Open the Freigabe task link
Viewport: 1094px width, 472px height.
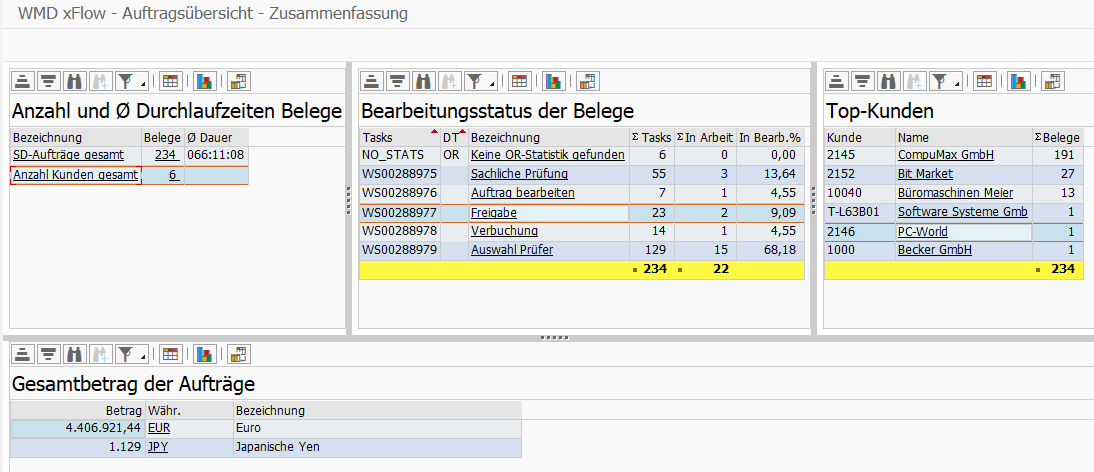pyautogui.click(x=494, y=213)
